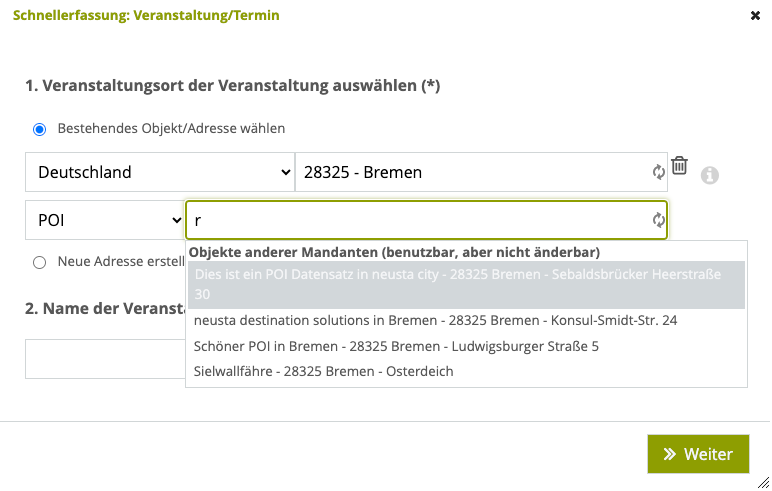Viewport: 772px width, 491px height.
Task: Click the double-arrow icon on Weiter
Action: coord(670,454)
